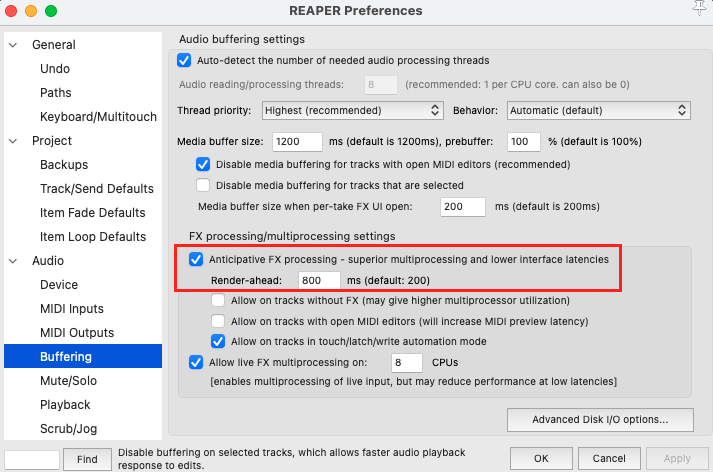Select MIDI Inputs in the sidebar
This screenshot has height=472, width=713.
(71, 309)
